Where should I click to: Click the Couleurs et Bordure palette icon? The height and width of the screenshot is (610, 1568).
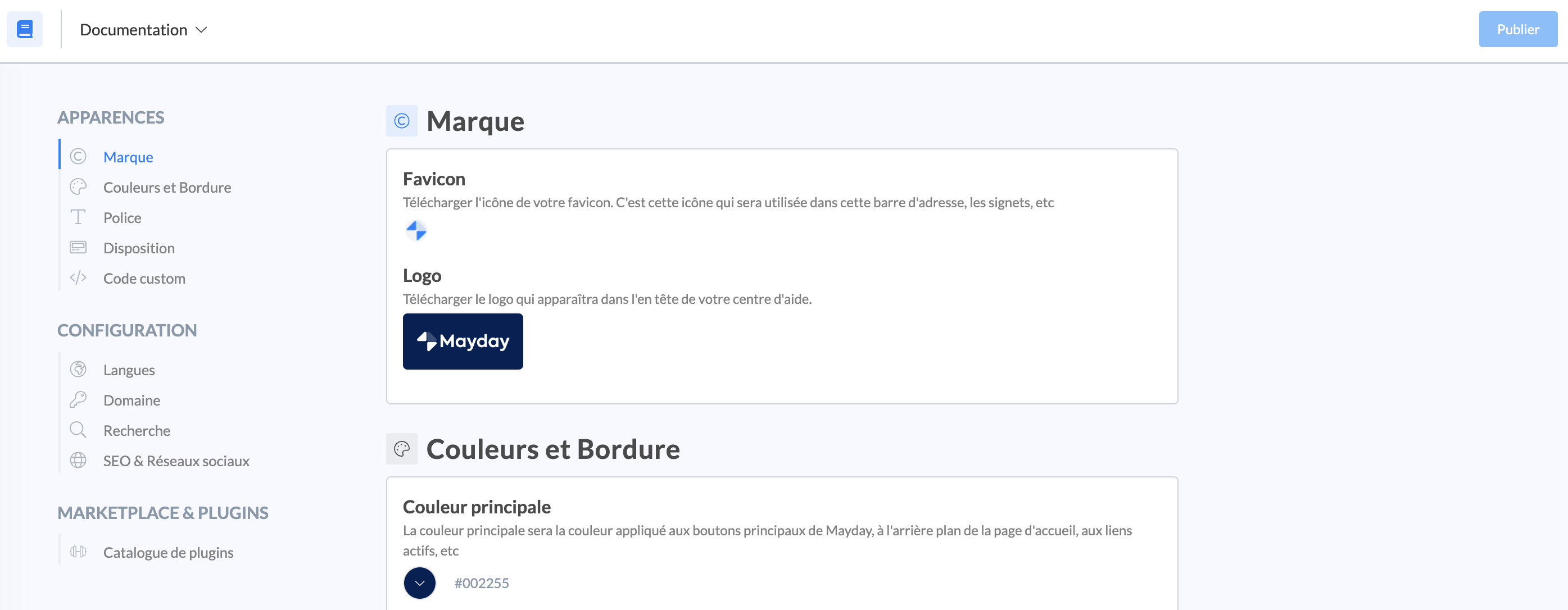(78, 186)
